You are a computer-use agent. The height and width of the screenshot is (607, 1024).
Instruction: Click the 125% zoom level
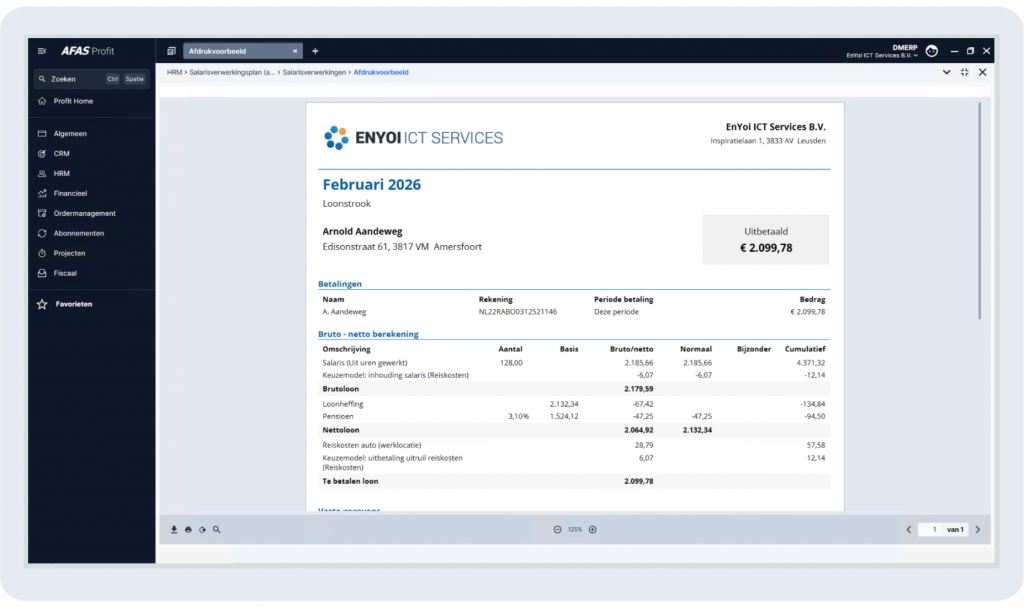pyautogui.click(x=575, y=530)
